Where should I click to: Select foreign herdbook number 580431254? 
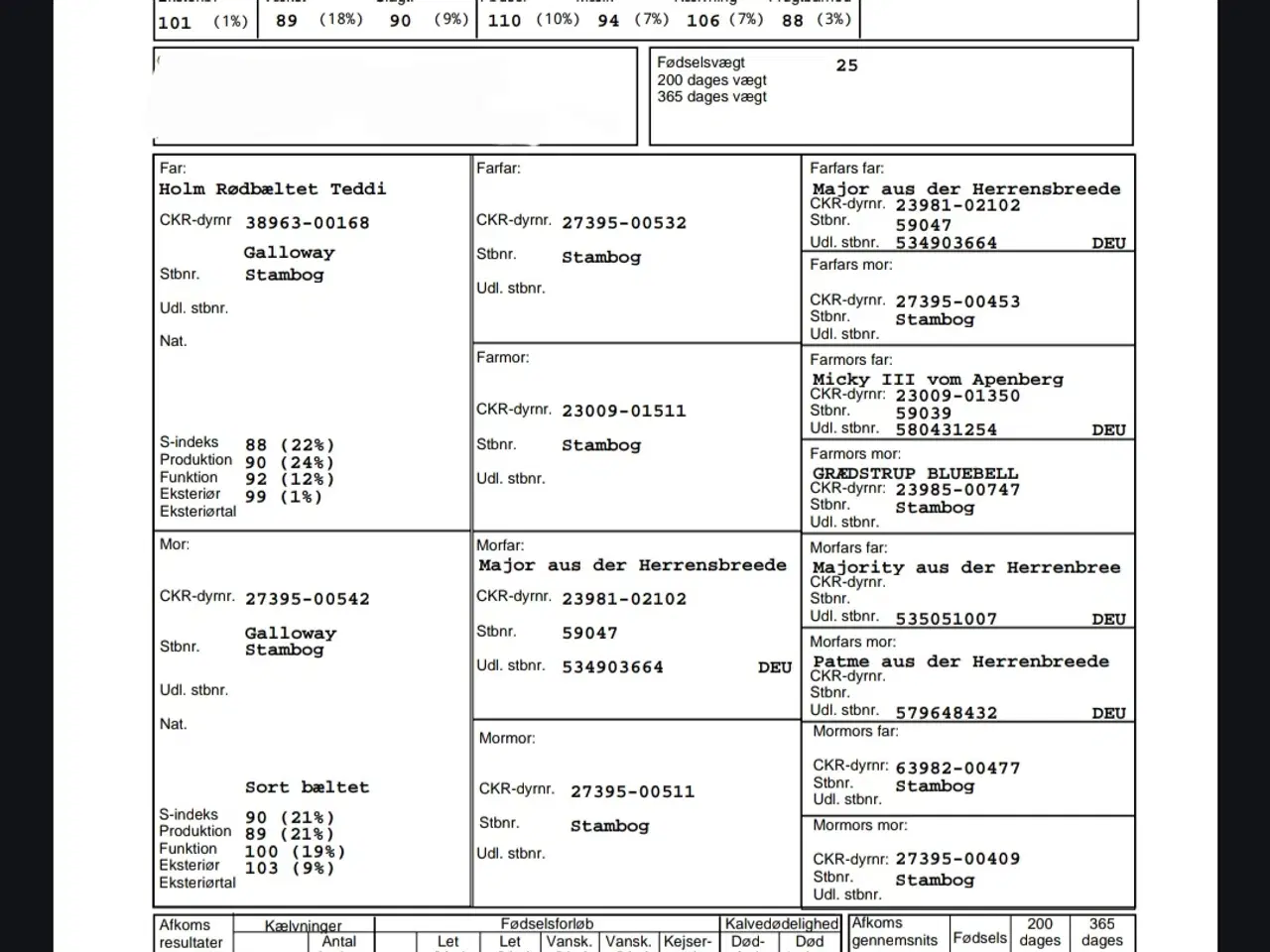click(947, 430)
